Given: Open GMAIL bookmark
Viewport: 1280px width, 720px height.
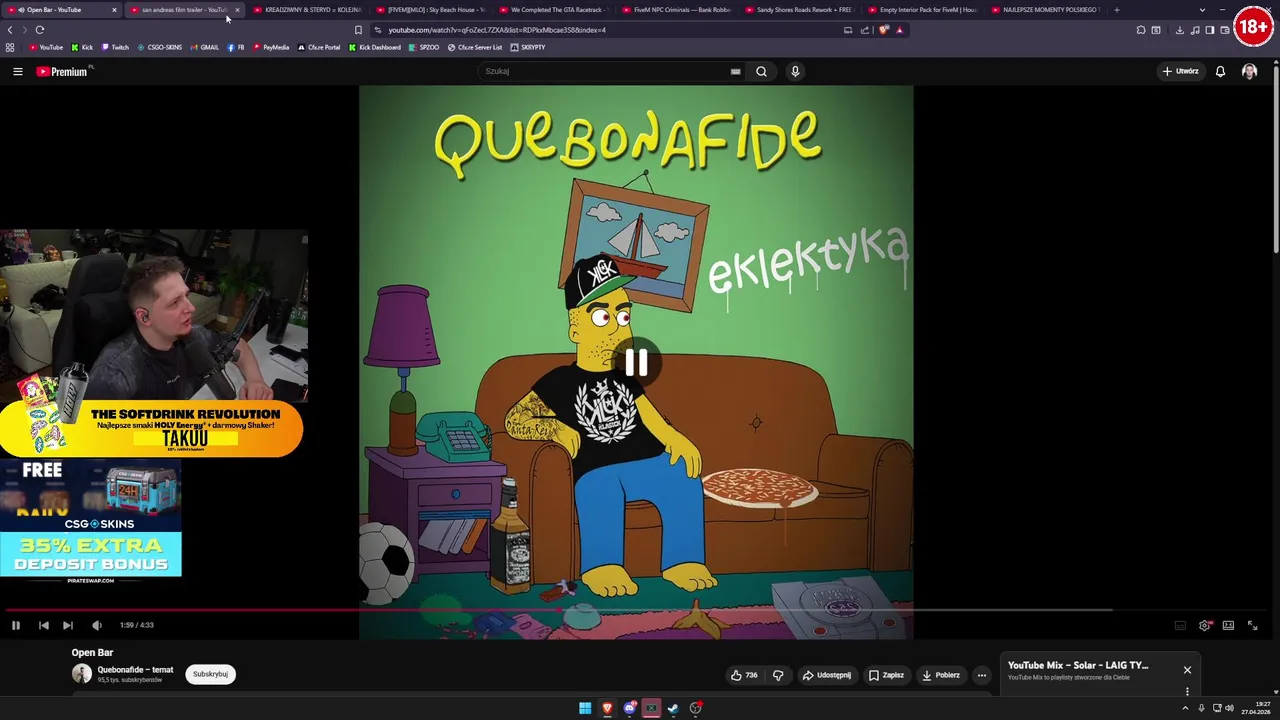Looking at the screenshot, I should (x=204, y=47).
